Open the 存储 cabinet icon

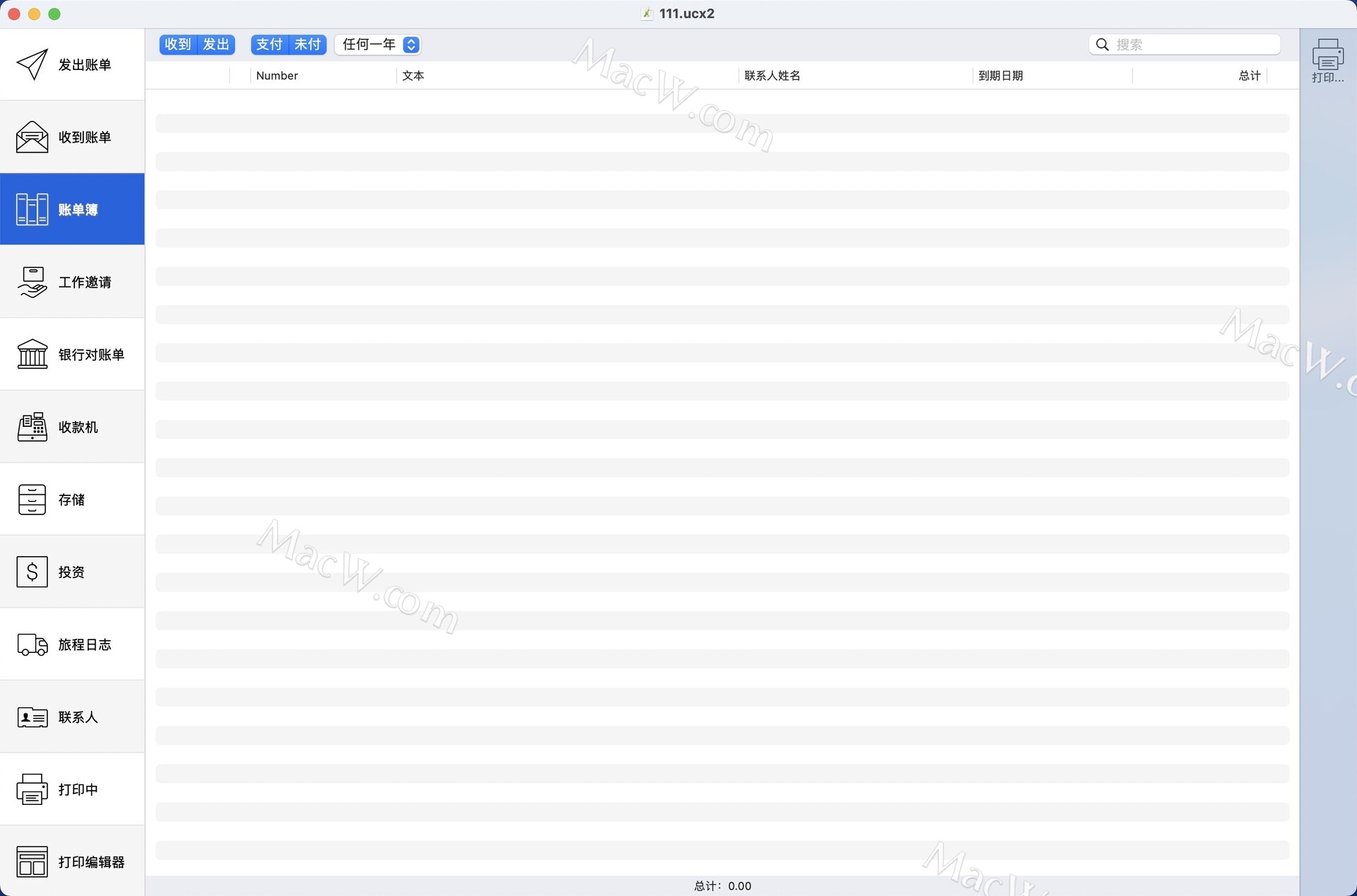tap(32, 500)
